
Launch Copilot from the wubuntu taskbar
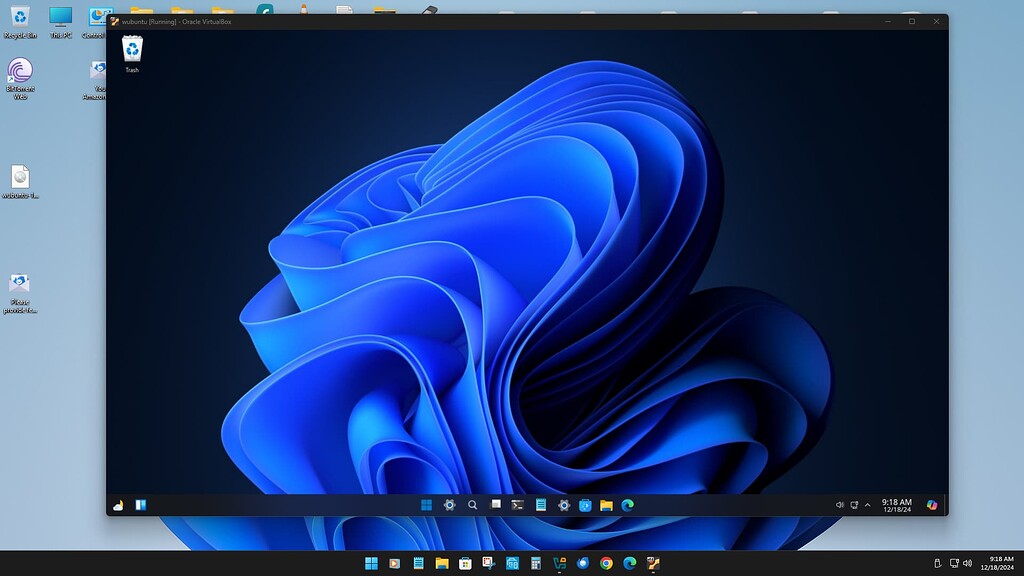coord(932,505)
